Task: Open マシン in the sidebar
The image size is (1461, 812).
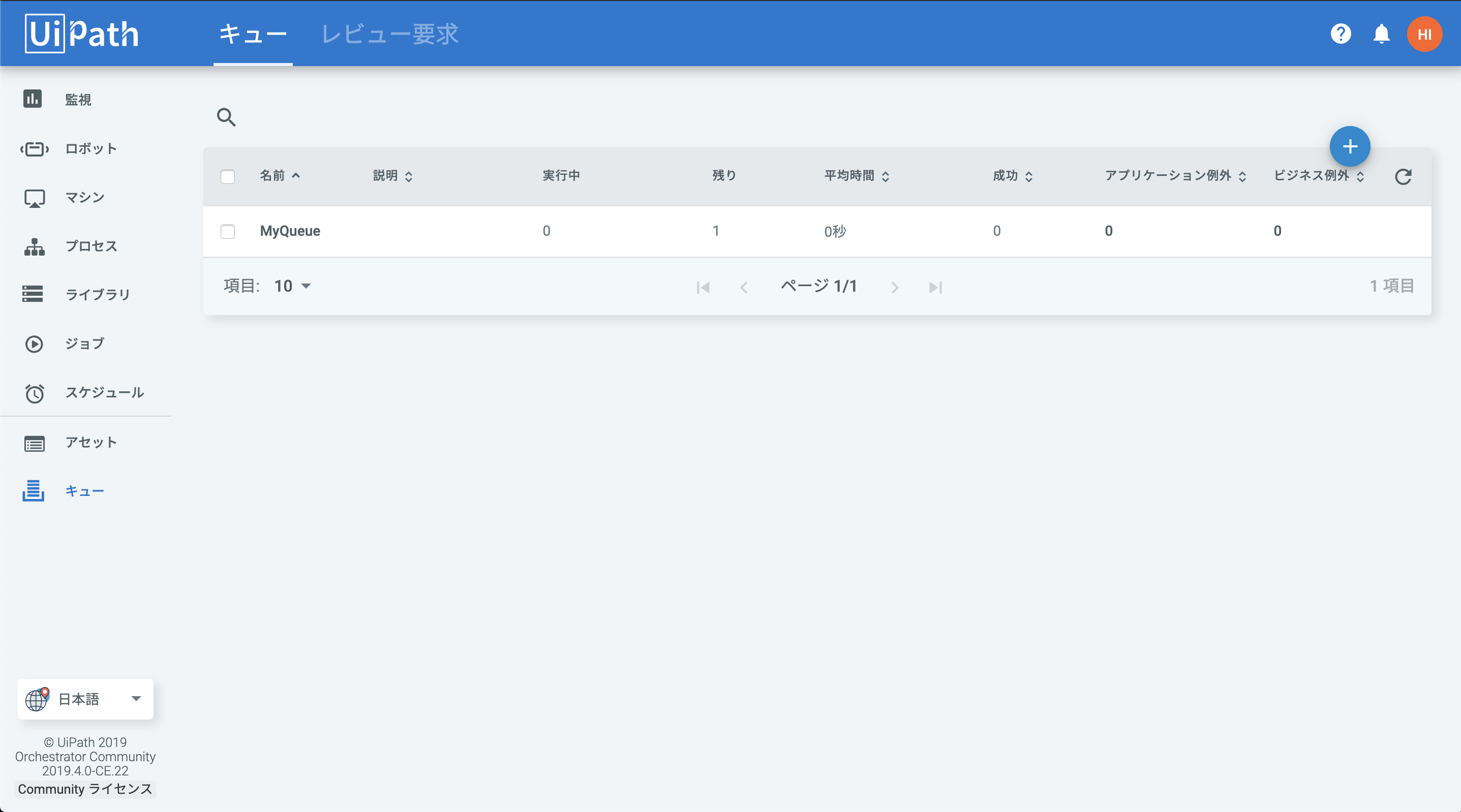Action: pos(84,197)
